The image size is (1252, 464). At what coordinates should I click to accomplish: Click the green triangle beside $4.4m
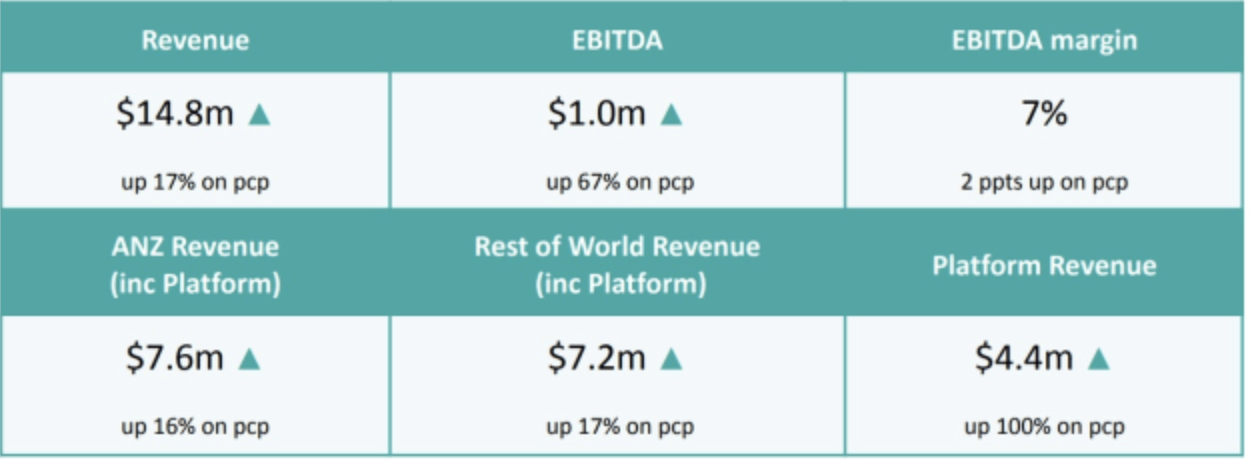1099,359
